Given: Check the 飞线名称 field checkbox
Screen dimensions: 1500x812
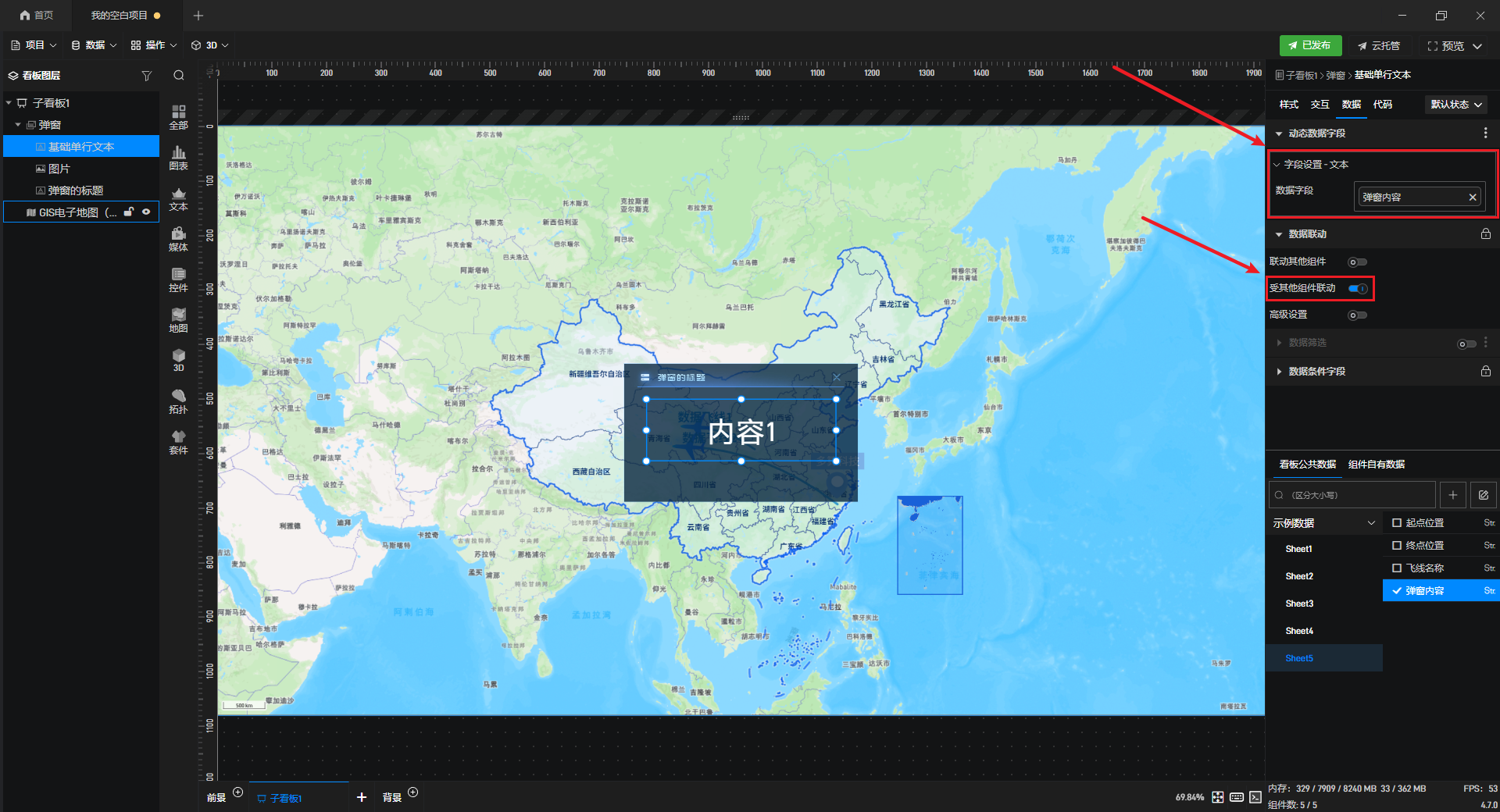Looking at the screenshot, I should (x=1397, y=568).
